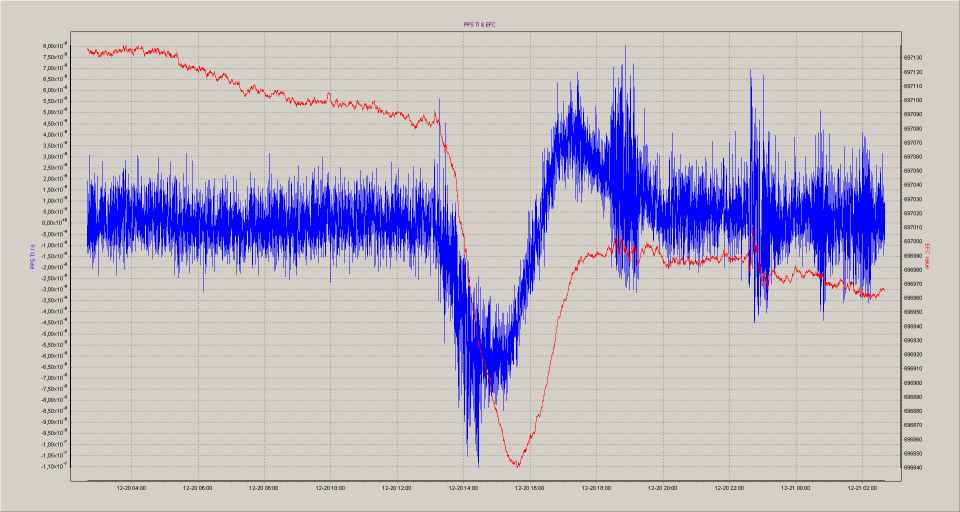Click the 12-20 16:00 time axis label
The image size is (960, 512).
(x=530, y=488)
